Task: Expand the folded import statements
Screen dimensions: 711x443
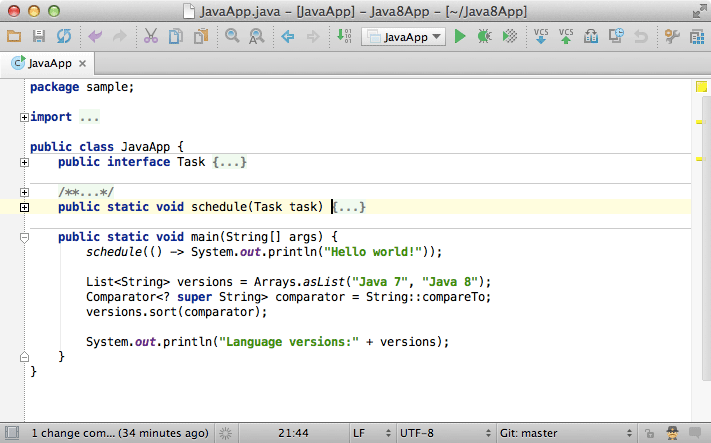Action: point(24,117)
